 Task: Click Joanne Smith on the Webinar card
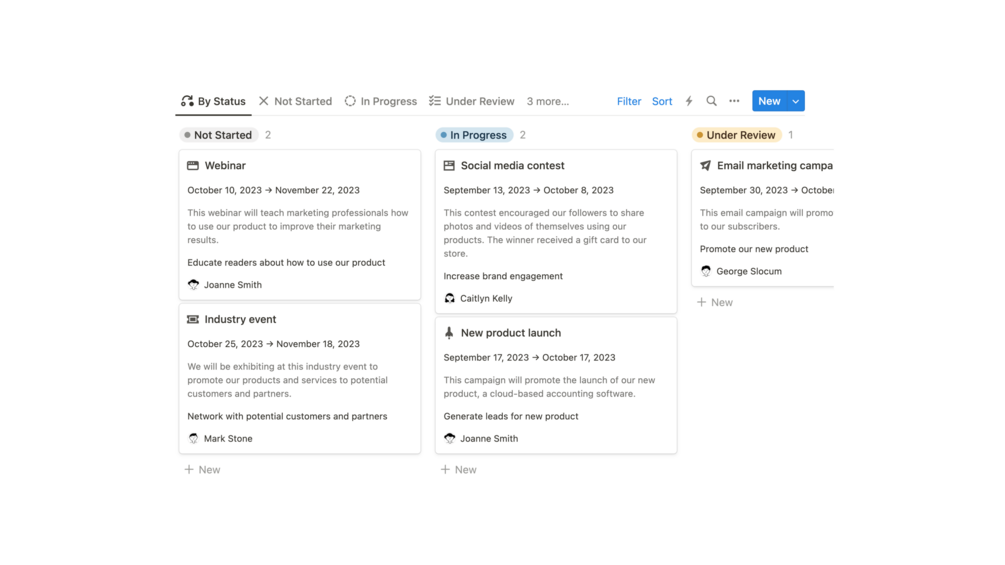[233, 285]
